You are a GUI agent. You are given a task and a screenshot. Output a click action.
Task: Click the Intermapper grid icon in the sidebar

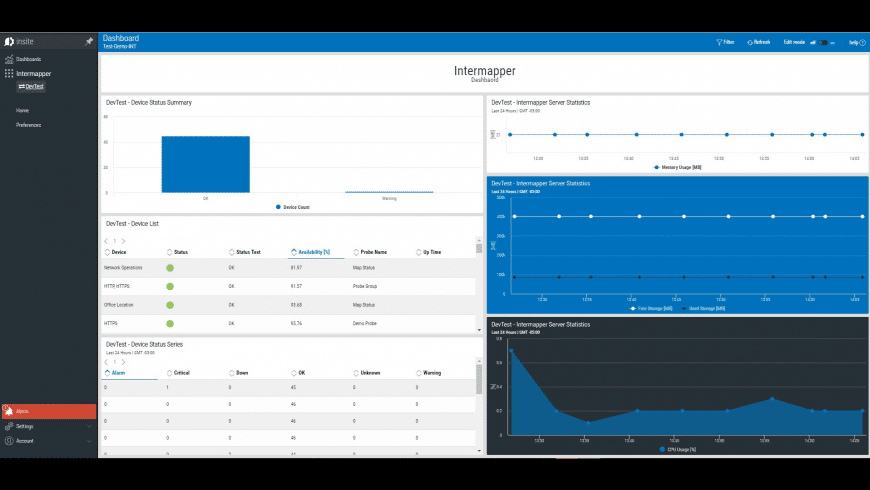coord(9,73)
